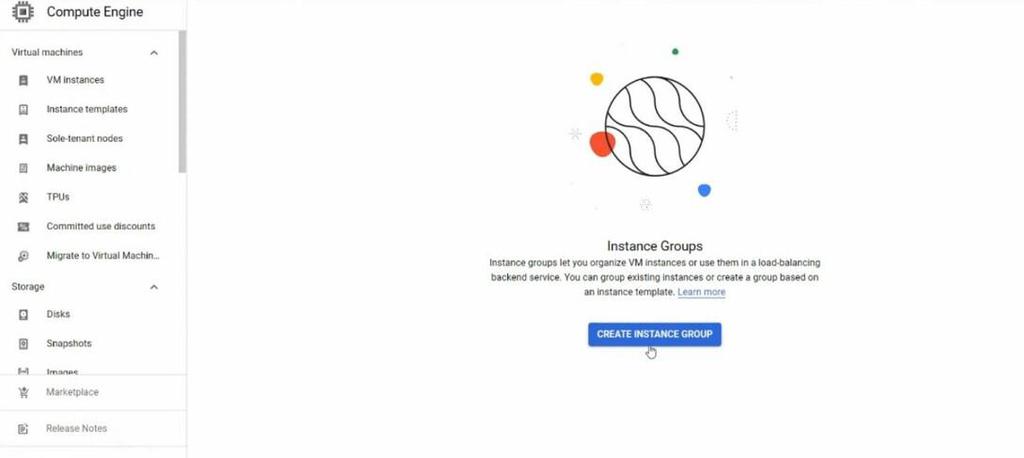The width and height of the screenshot is (1024, 458).
Task: Click the Marketplace cart icon
Action: click(x=24, y=393)
